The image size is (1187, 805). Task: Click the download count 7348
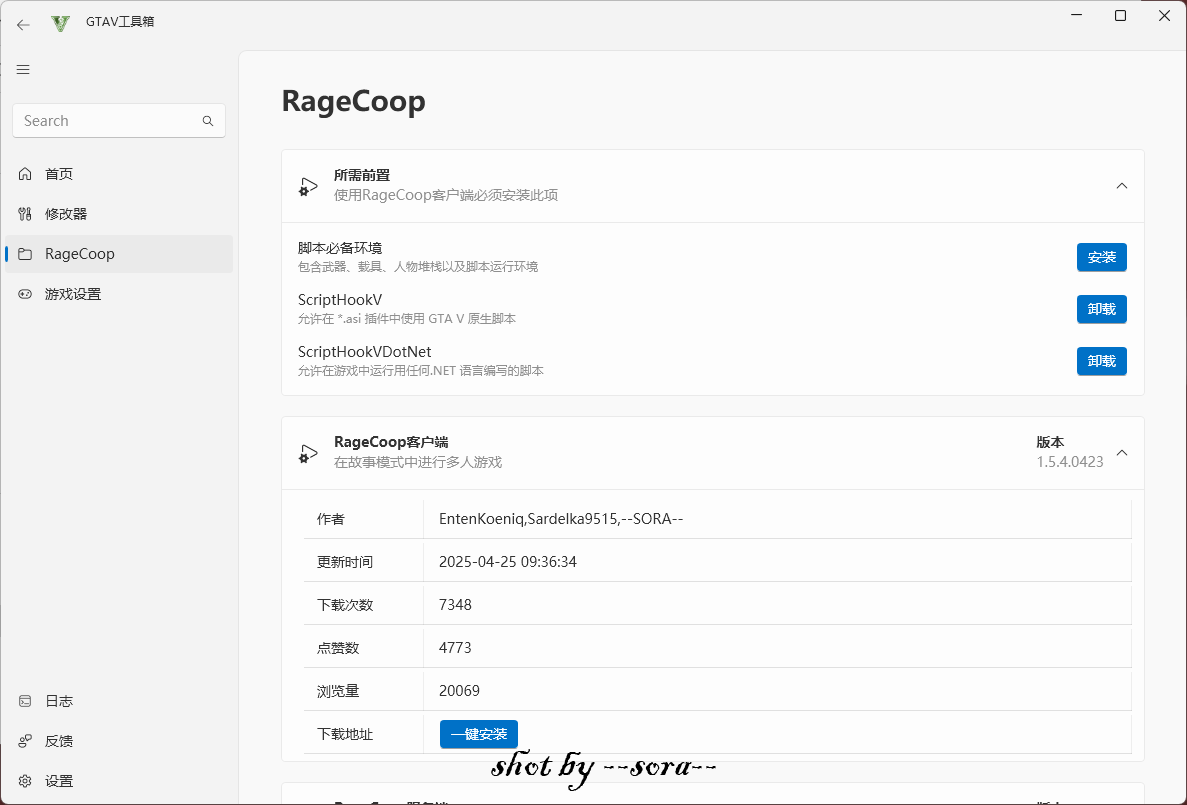[x=455, y=605]
